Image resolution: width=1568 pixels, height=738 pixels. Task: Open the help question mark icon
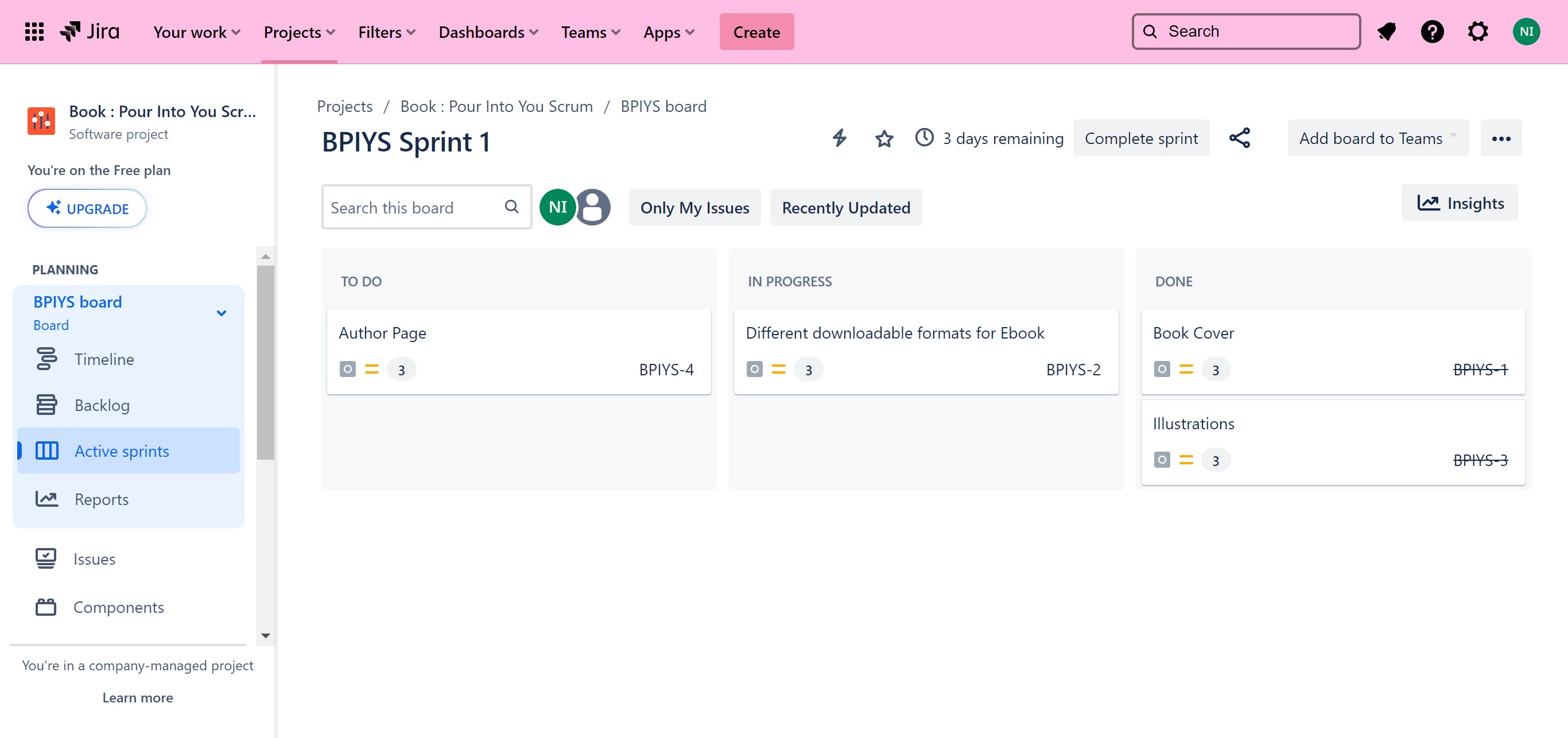tap(1431, 32)
